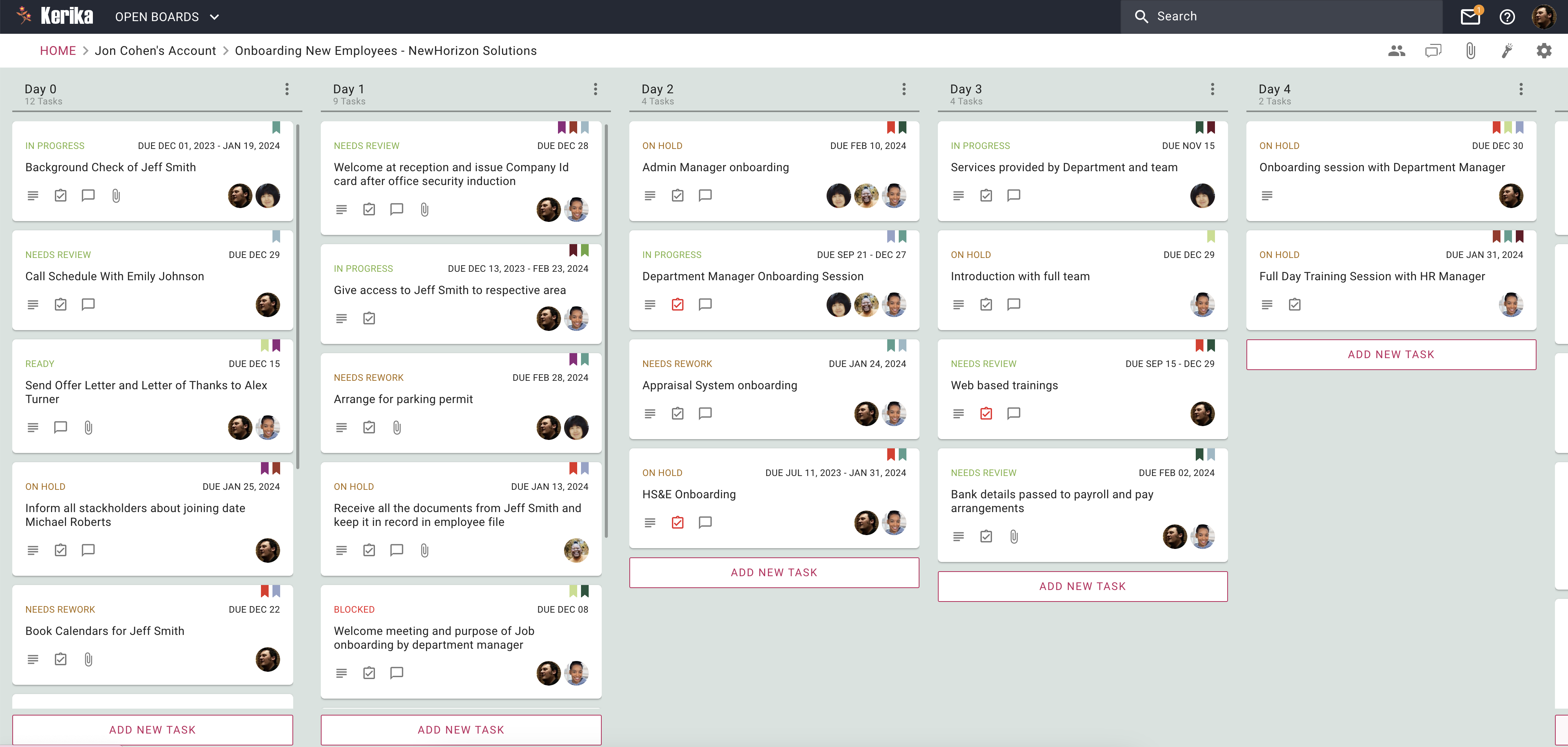Image resolution: width=1568 pixels, height=747 pixels.
Task: Open red checklist on Department Manager Onboarding Session
Action: [677, 304]
